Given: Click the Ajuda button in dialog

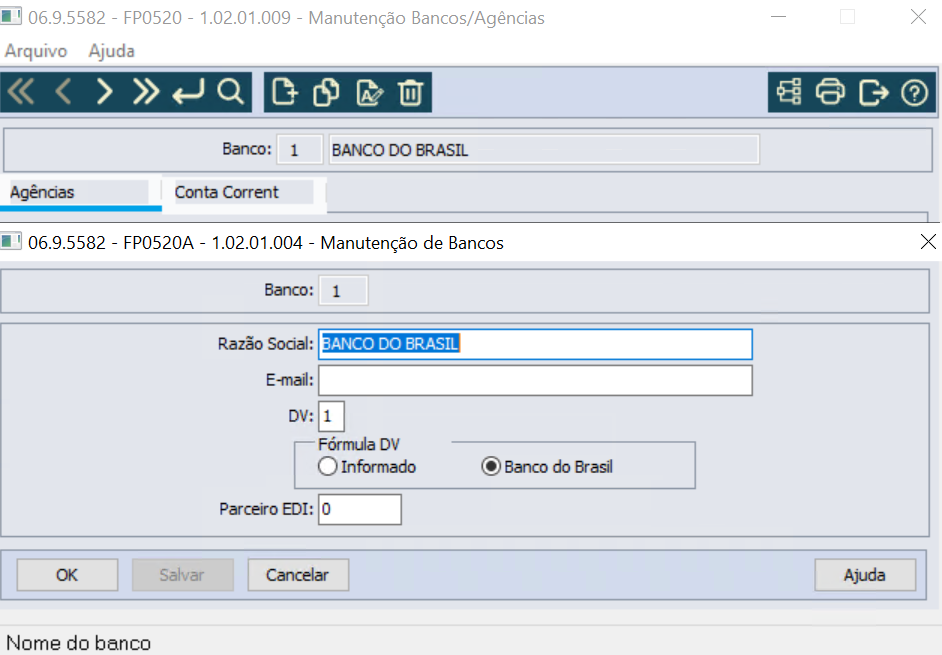Looking at the screenshot, I should pyautogui.click(x=865, y=575).
